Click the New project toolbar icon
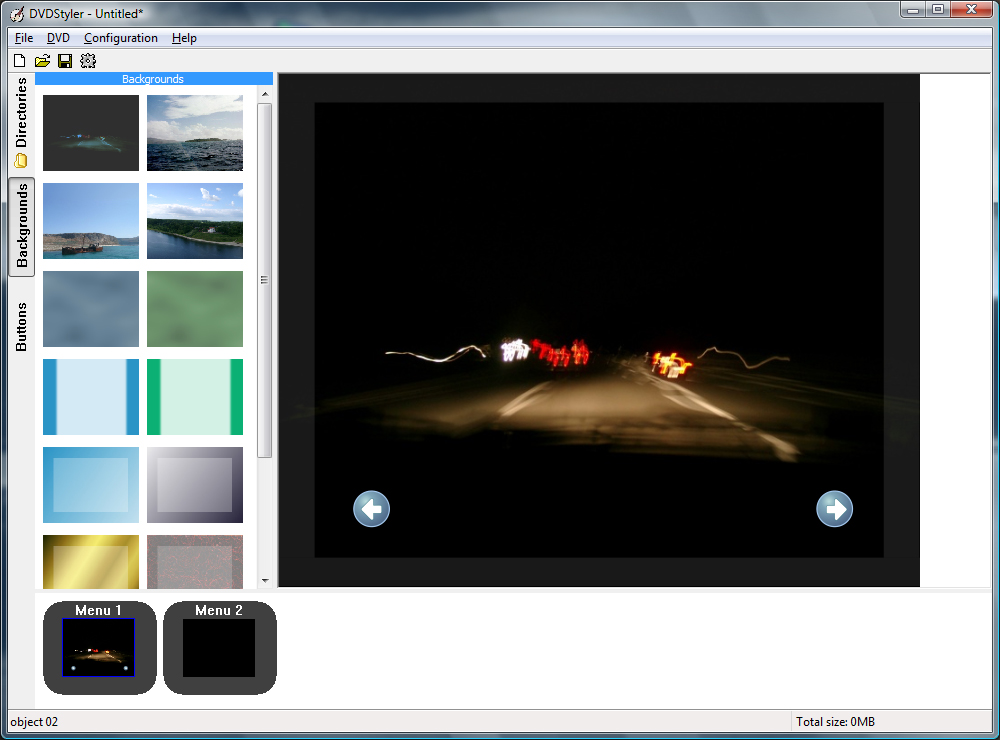 pos(19,61)
